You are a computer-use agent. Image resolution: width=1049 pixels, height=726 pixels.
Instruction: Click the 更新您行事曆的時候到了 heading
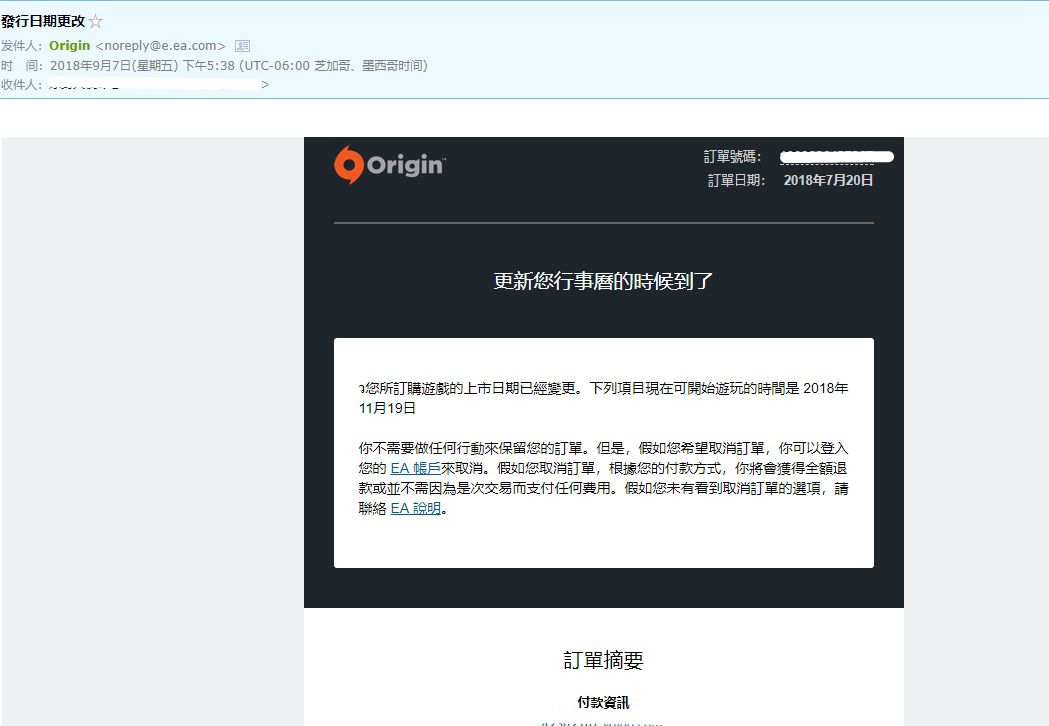[x=601, y=281]
